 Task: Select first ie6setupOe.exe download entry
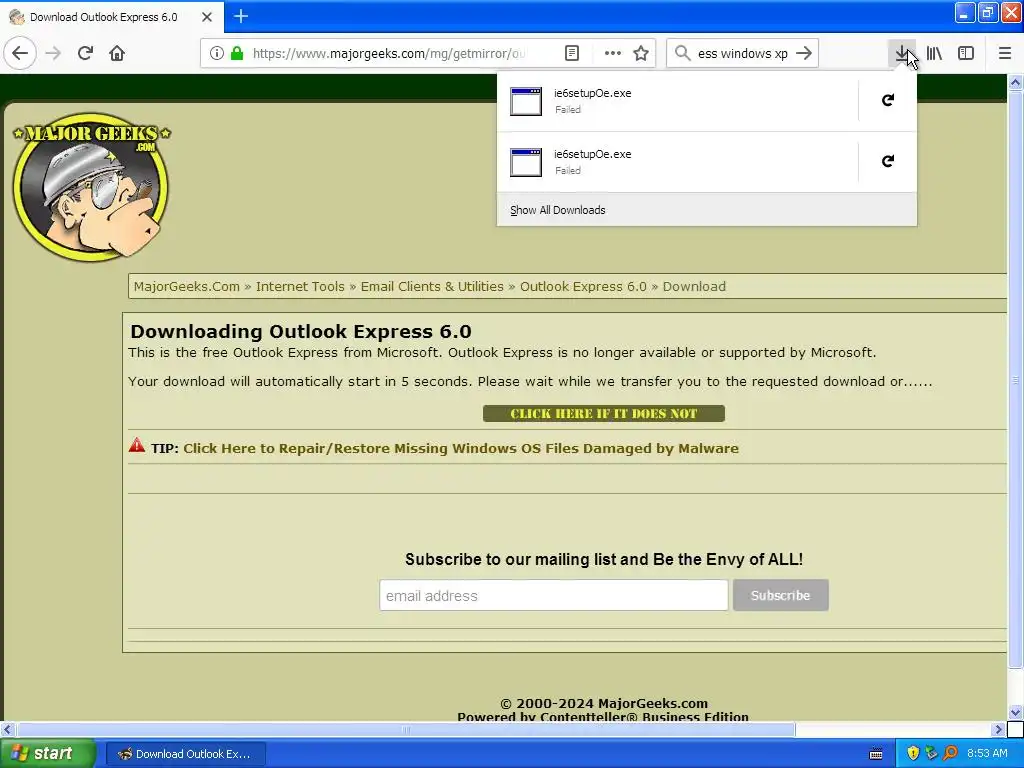677,101
